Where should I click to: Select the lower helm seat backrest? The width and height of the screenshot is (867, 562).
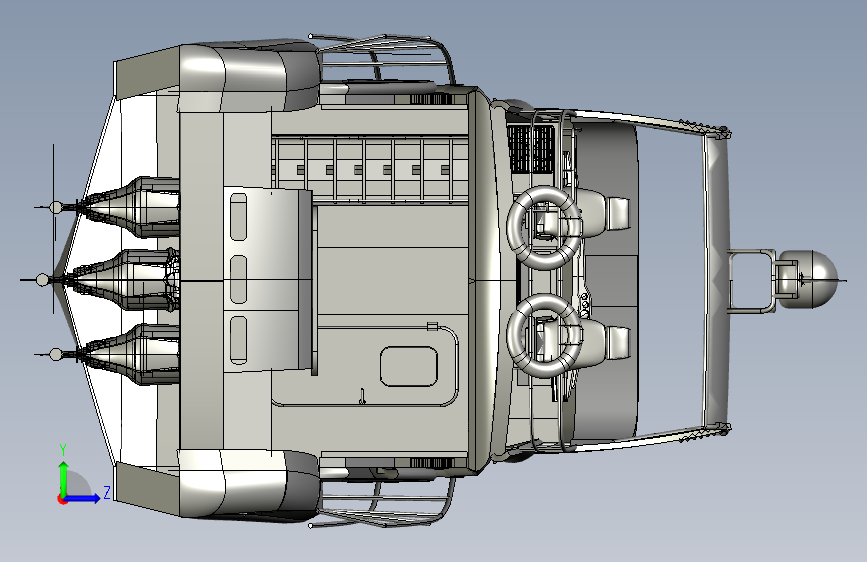point(618,344)
